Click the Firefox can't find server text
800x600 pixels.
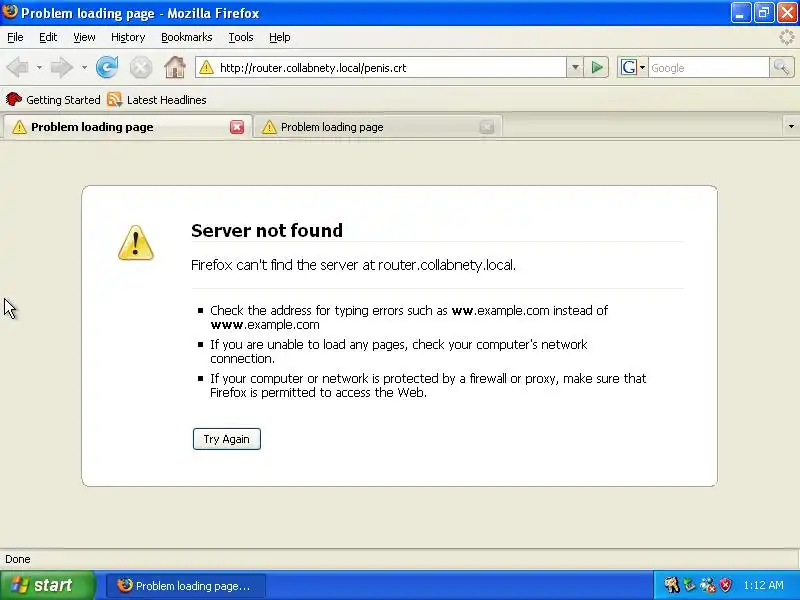353,265
